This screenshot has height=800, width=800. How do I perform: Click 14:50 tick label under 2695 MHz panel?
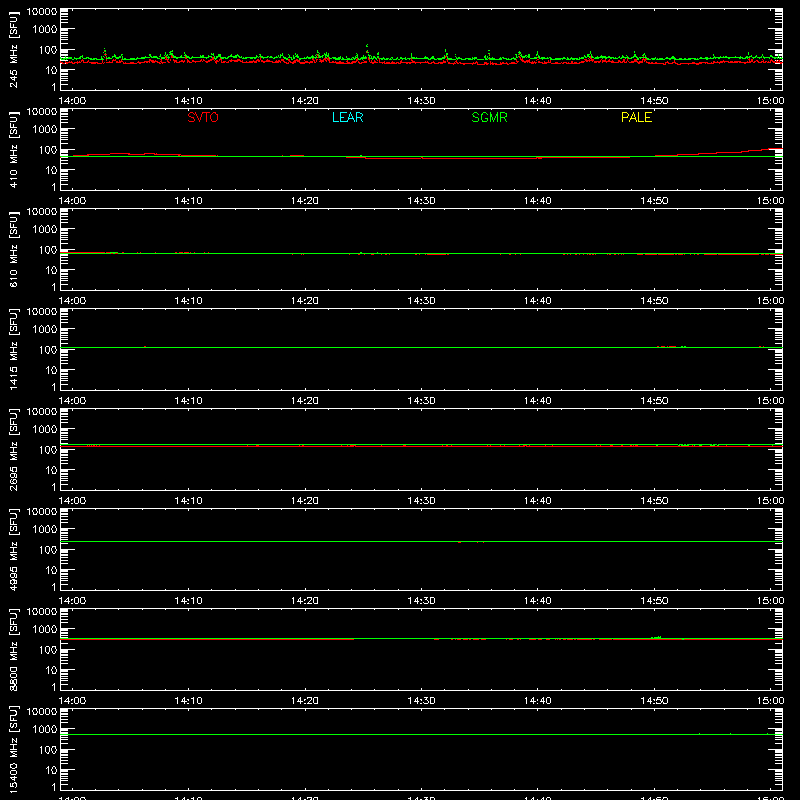coord(654,501)
